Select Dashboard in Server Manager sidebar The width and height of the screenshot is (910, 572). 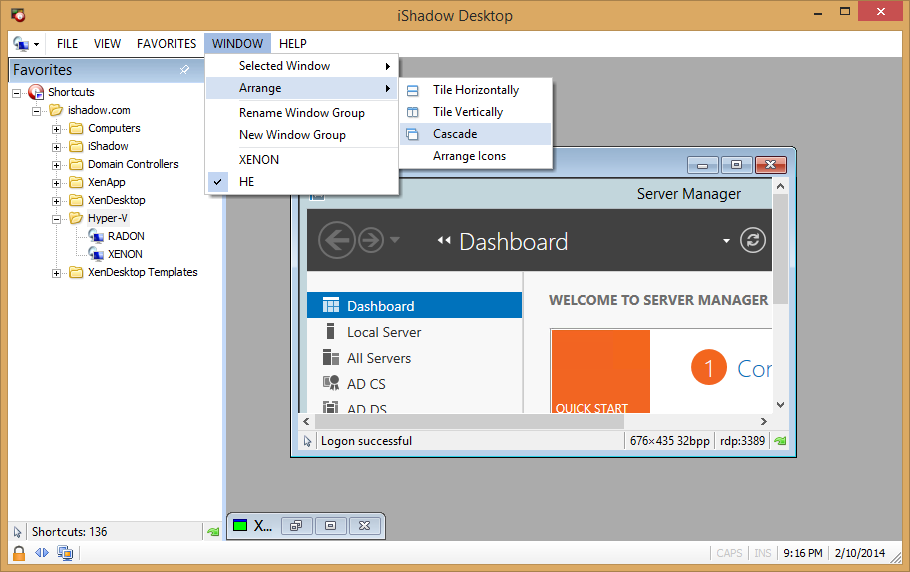[x=414, y=306]
